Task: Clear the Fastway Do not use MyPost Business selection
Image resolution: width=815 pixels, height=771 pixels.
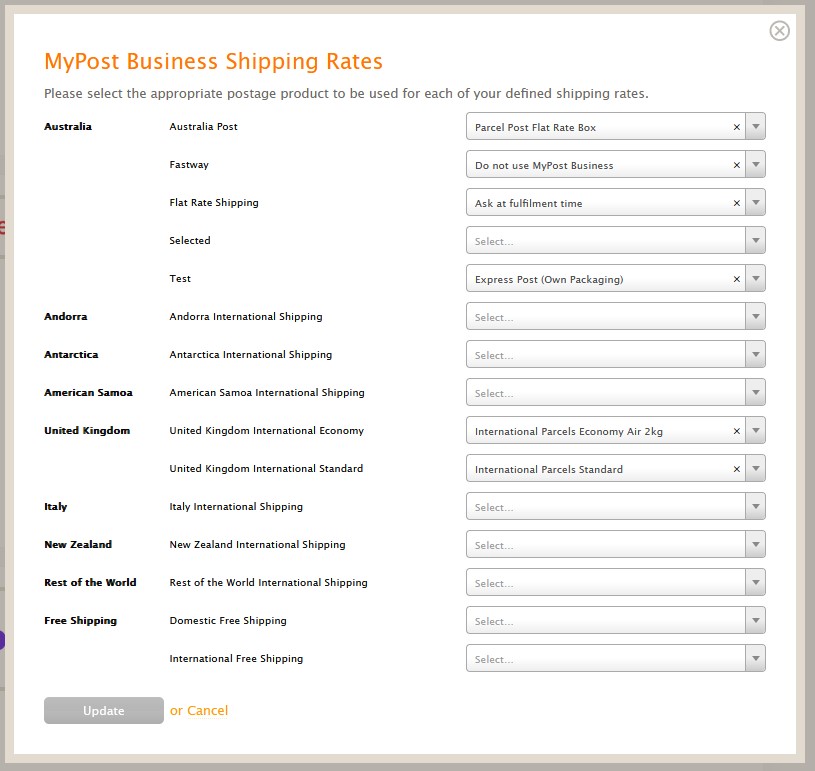Action: [736, 165]
